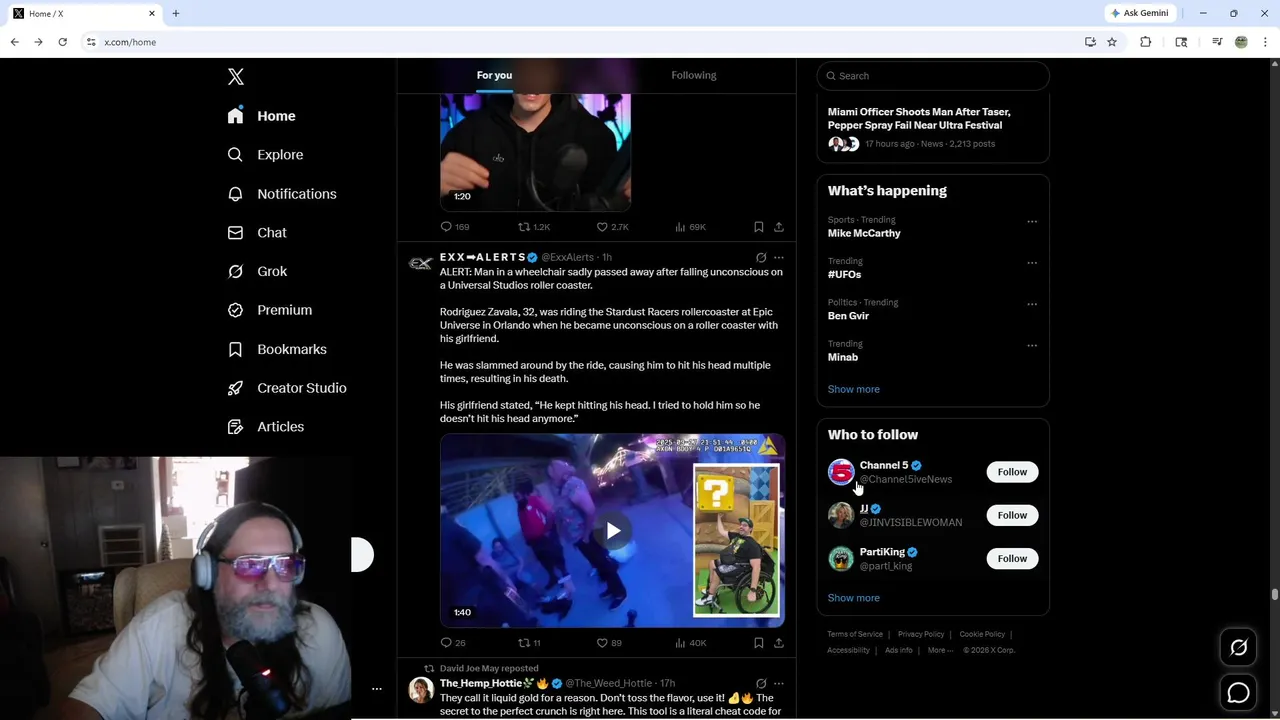Screen dimensions: 1280x720
Task: Open PartiKing profile avatar
Action: tap(841, 558)
